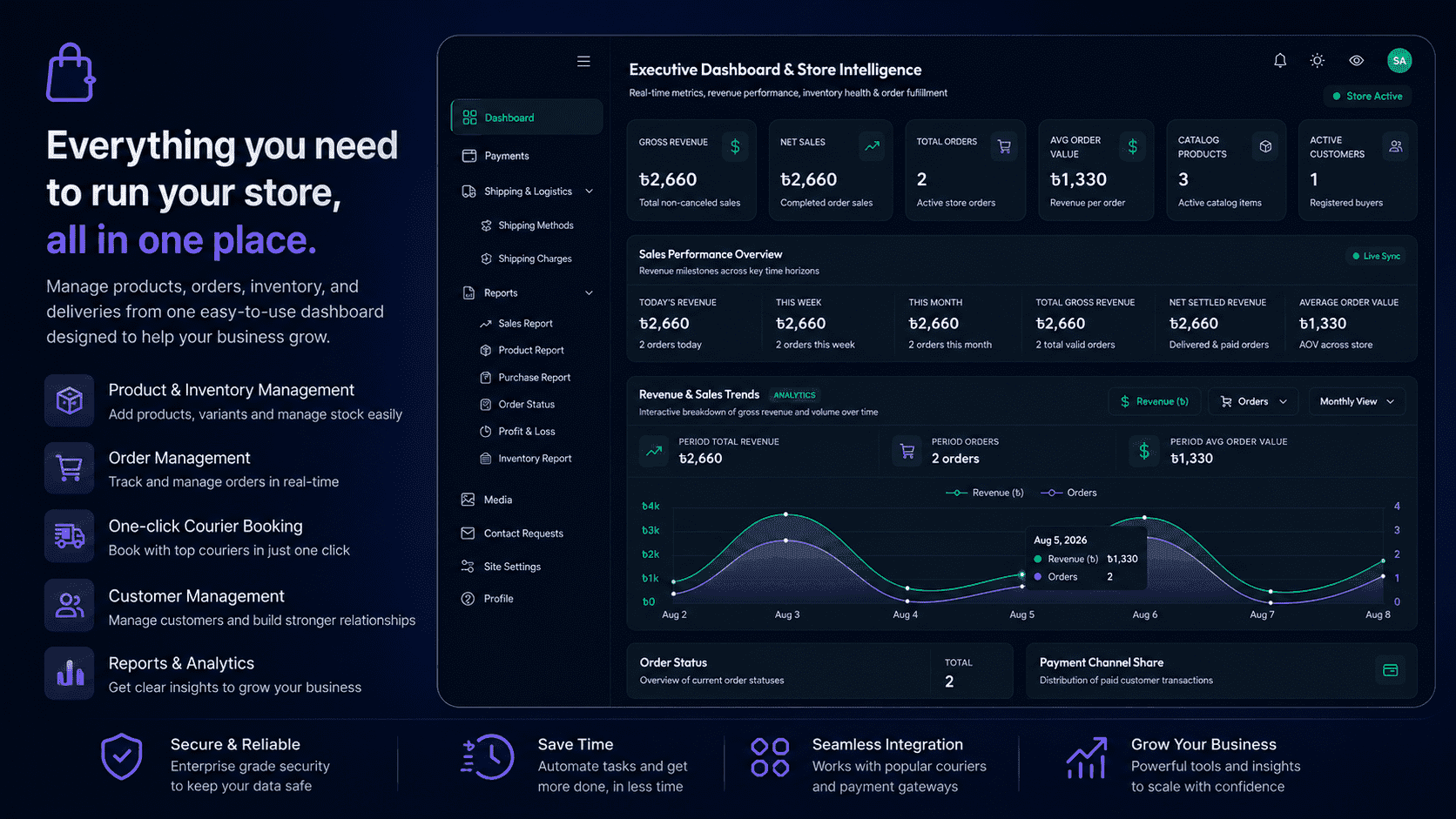Click the Payment Channel Share card icon

click(x=1391, y=670)
